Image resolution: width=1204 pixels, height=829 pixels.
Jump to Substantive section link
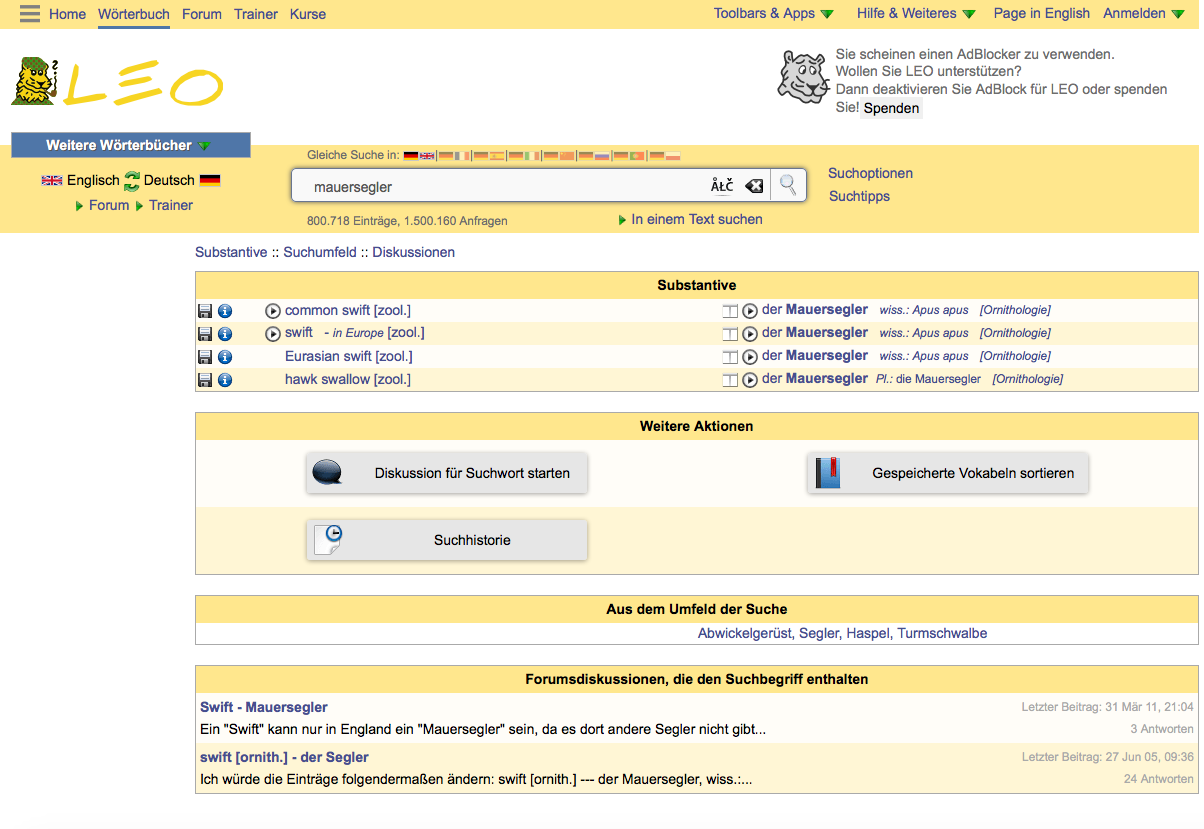231,252
